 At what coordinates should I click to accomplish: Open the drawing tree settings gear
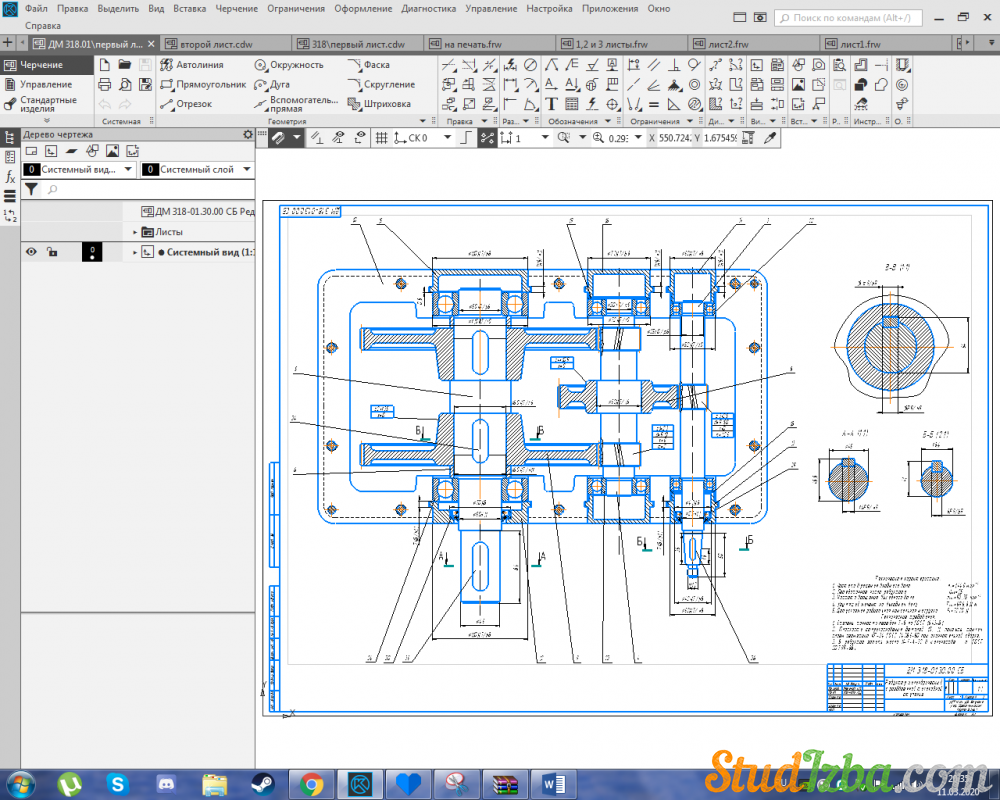[x=248, y=134]
